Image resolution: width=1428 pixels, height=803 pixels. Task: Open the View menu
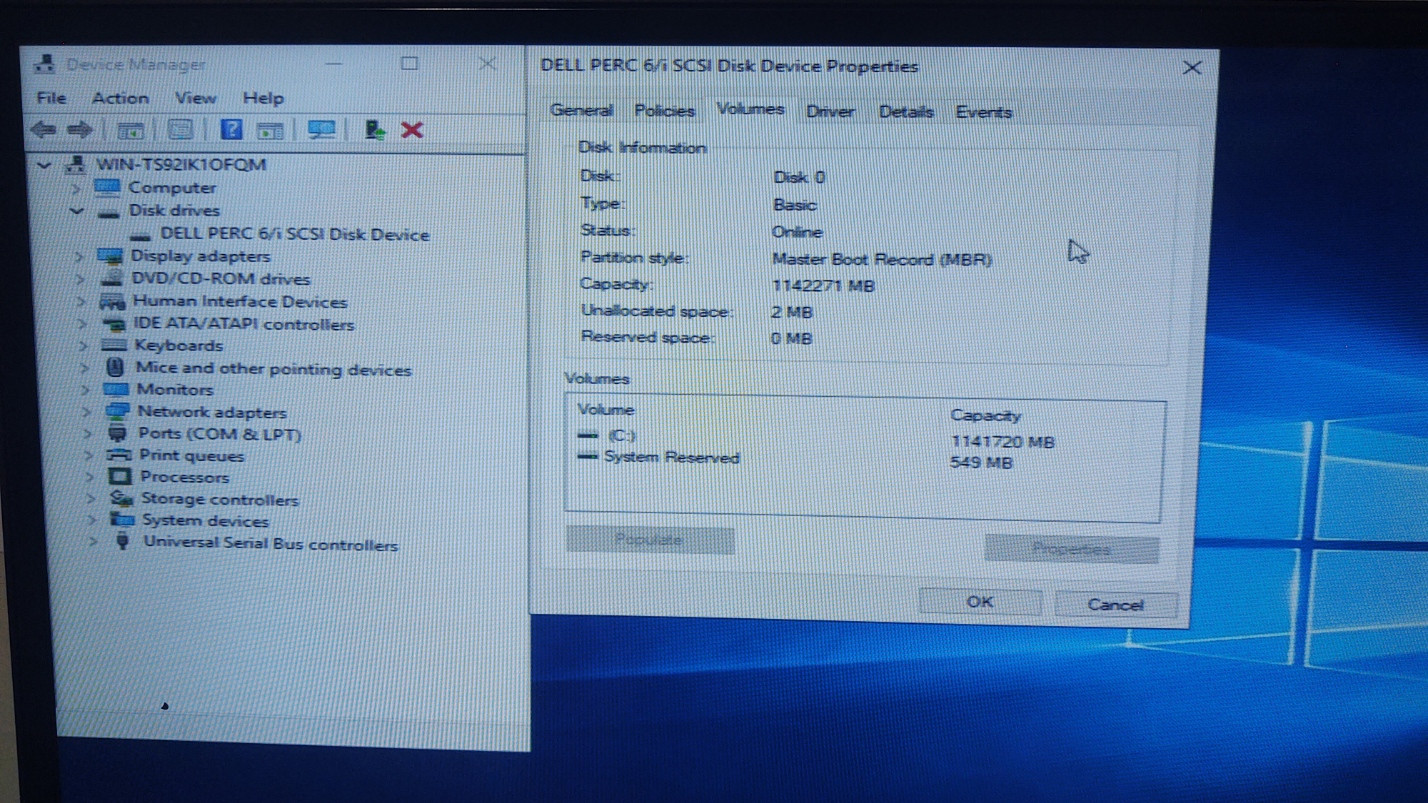[x=195, y=98]
